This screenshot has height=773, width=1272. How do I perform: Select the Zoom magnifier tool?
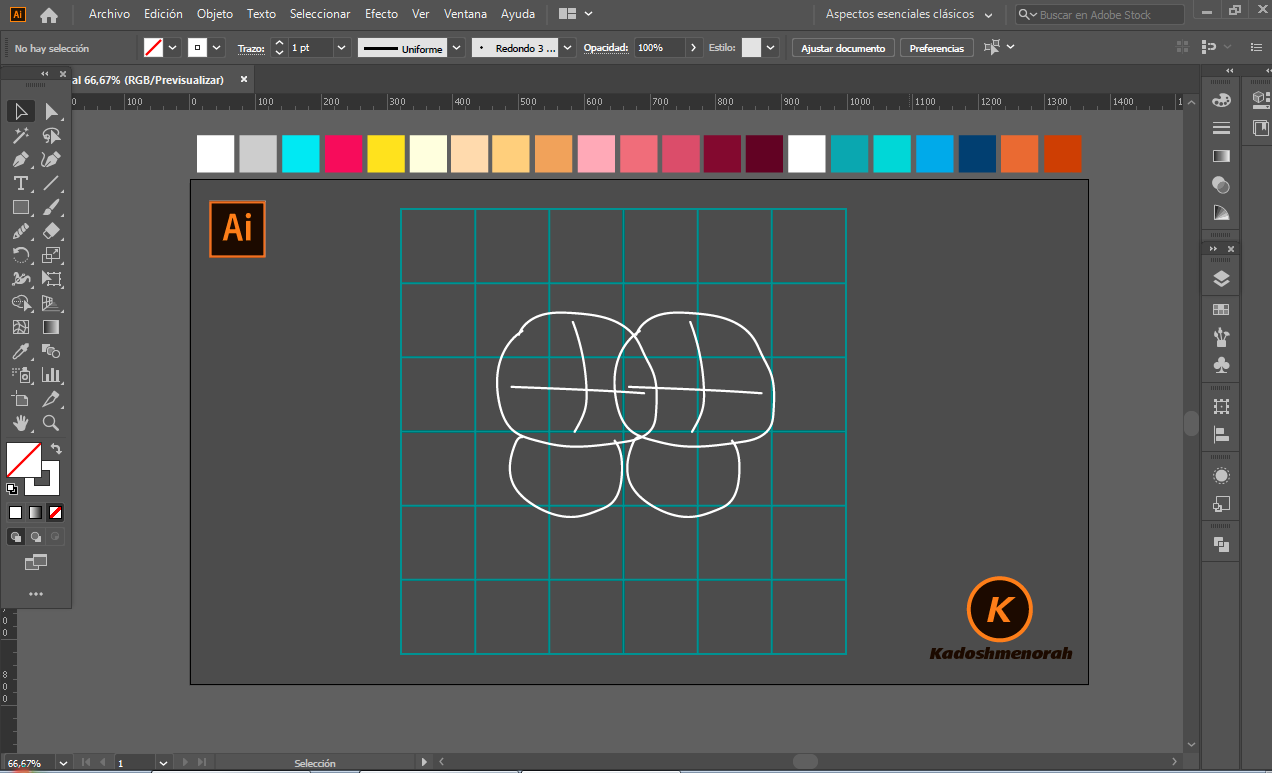point(51,423)
